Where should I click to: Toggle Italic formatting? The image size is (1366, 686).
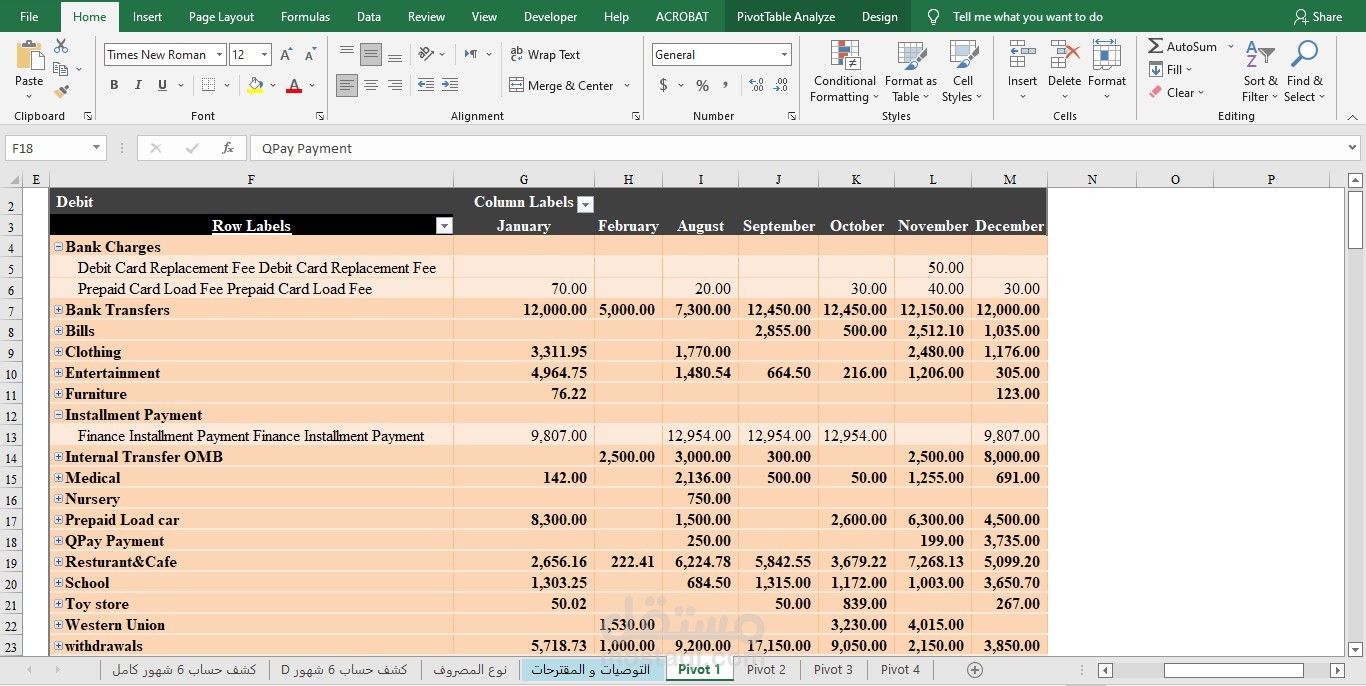138,86
